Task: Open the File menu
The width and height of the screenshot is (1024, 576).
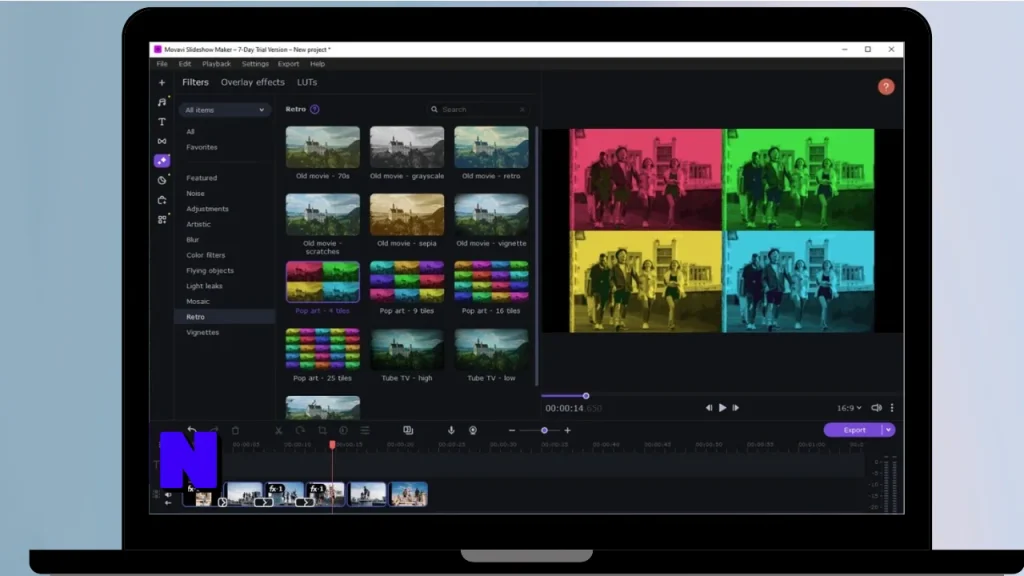Action: (162, 64)
